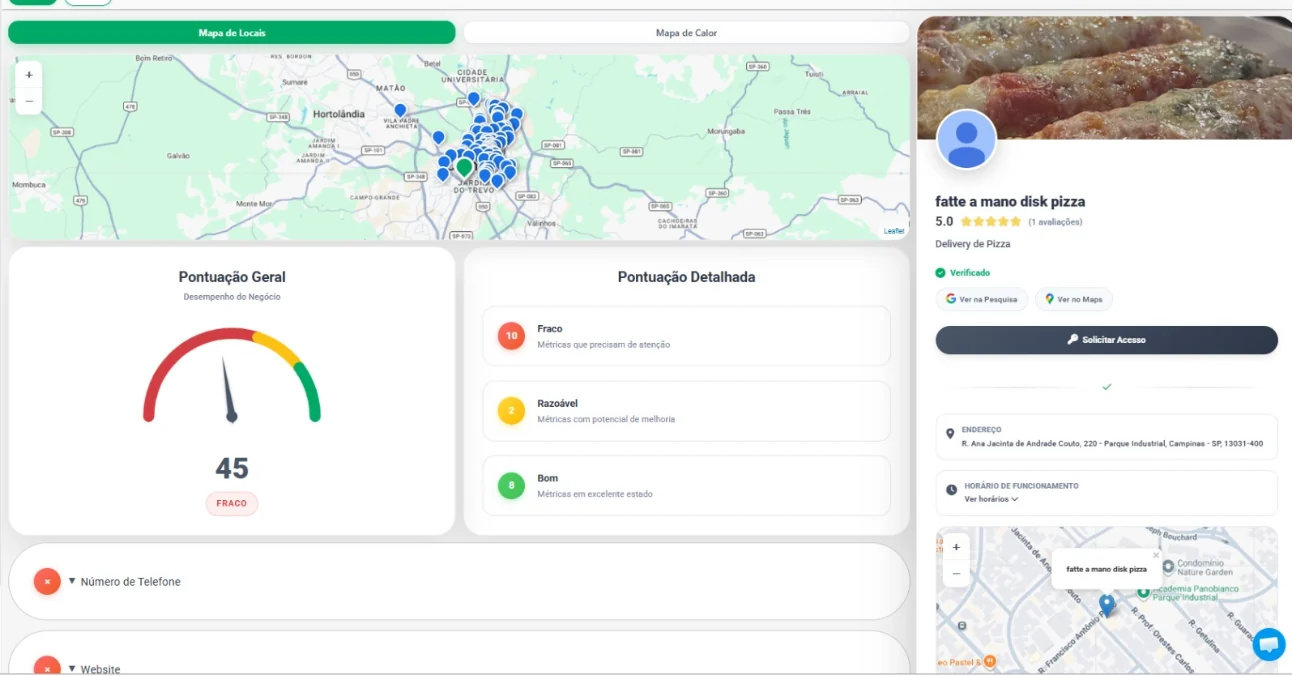Click the green 8 Bom badge
The width and height of the screenshot is (1294, 676).
tap(511, 486)
